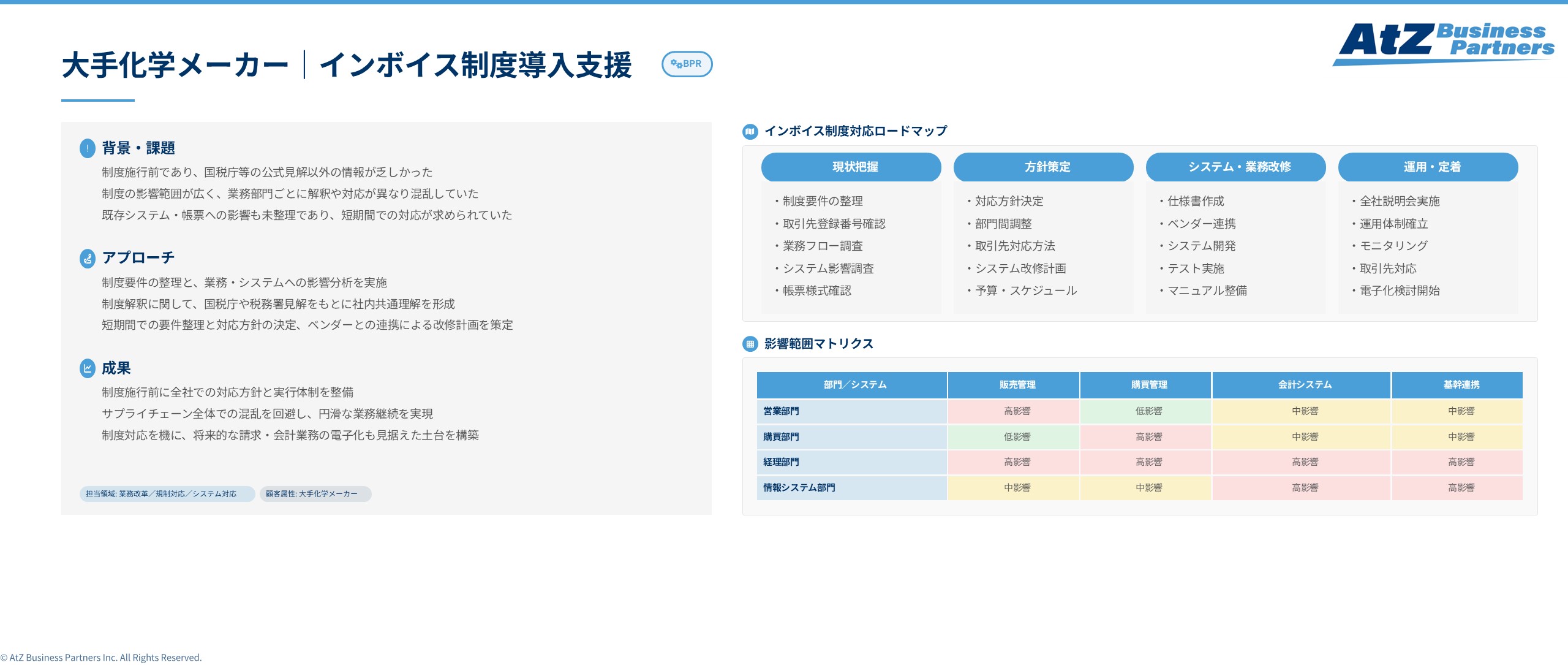Viewport: 1568px width, 665px height.
Task: Click the roadmap icon next to インボイス制度対応ロードマップ
Action: [x=750, y=131]
